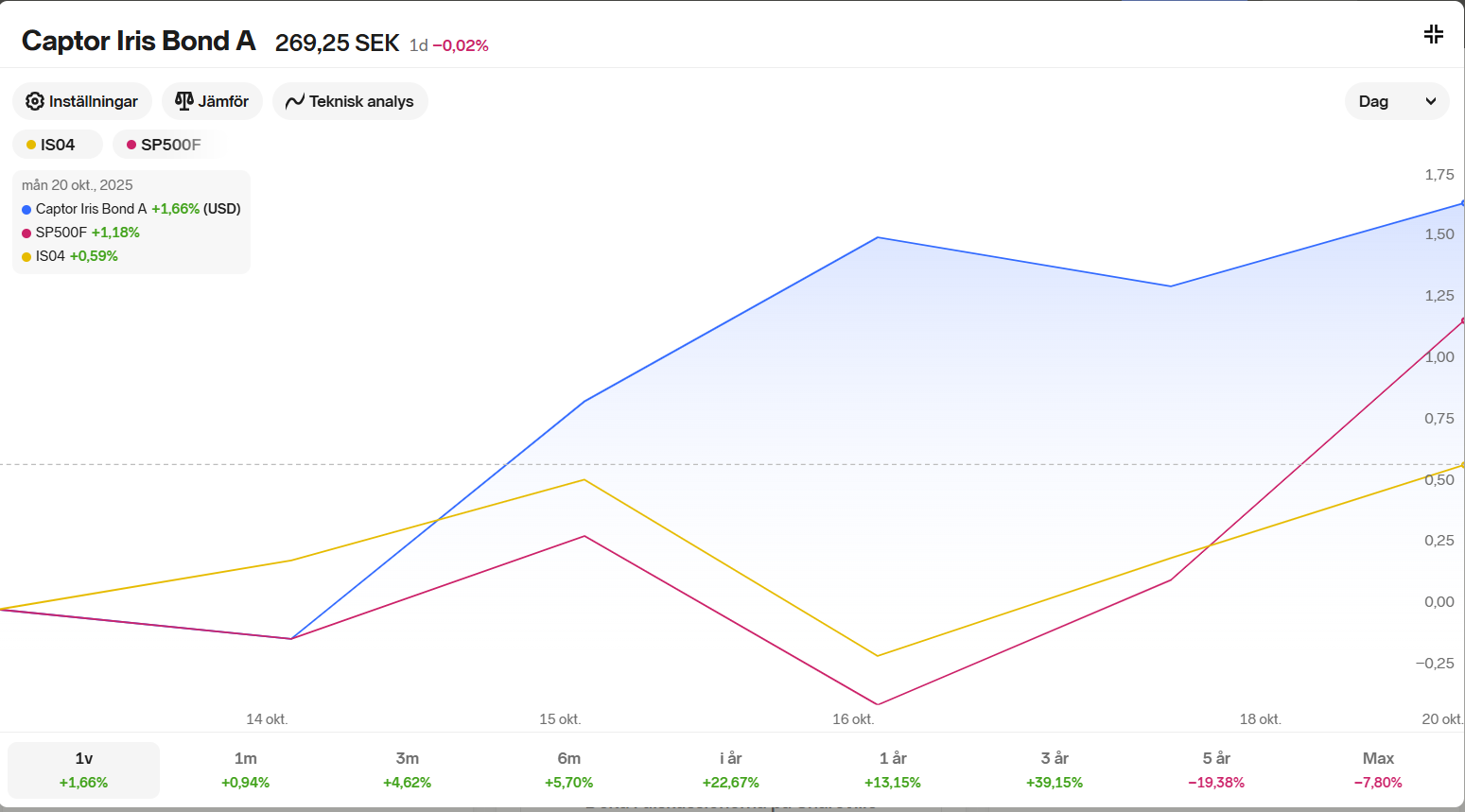Click the Teknisk analys wave icon

tap(295, 101)
